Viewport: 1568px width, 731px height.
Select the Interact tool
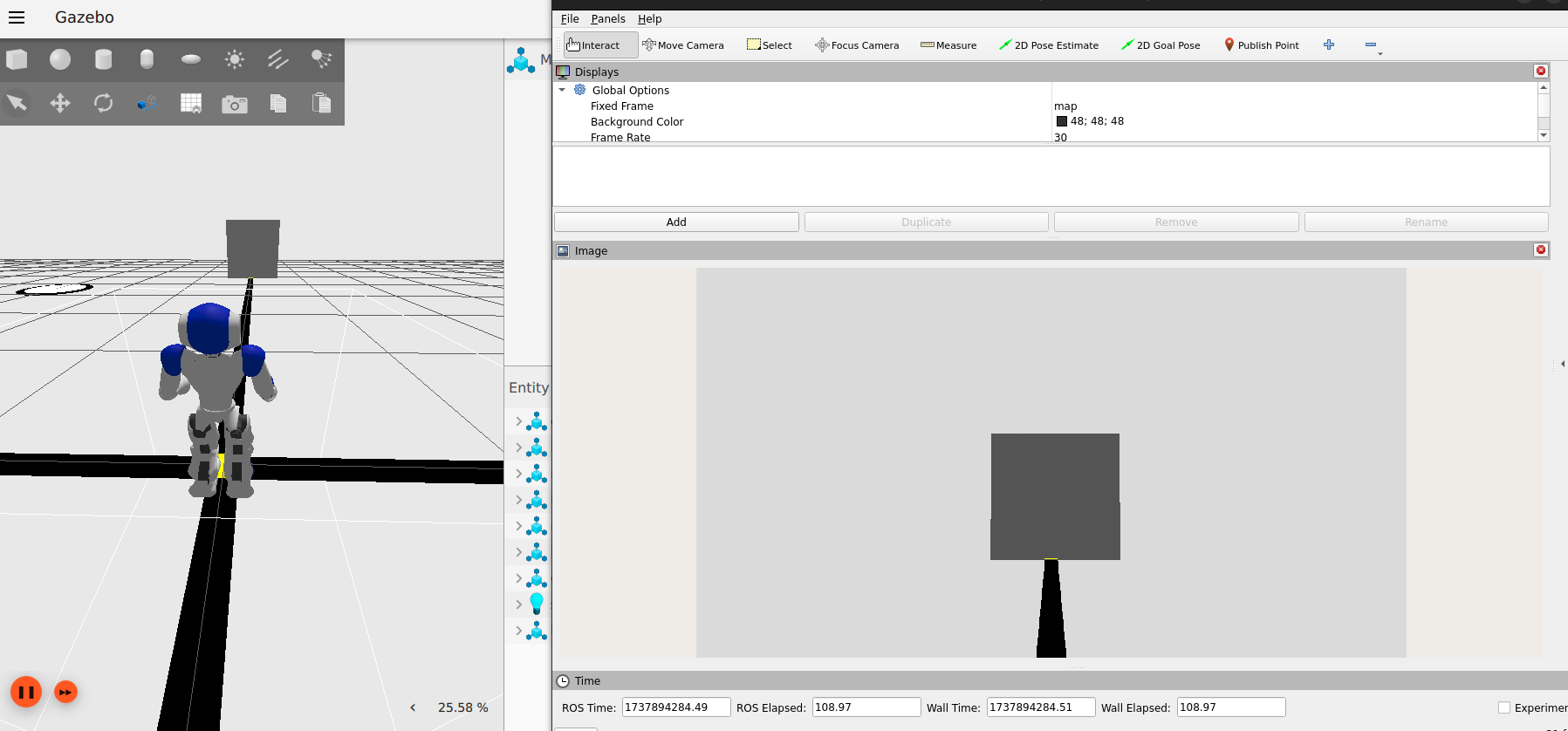[600, 45]
